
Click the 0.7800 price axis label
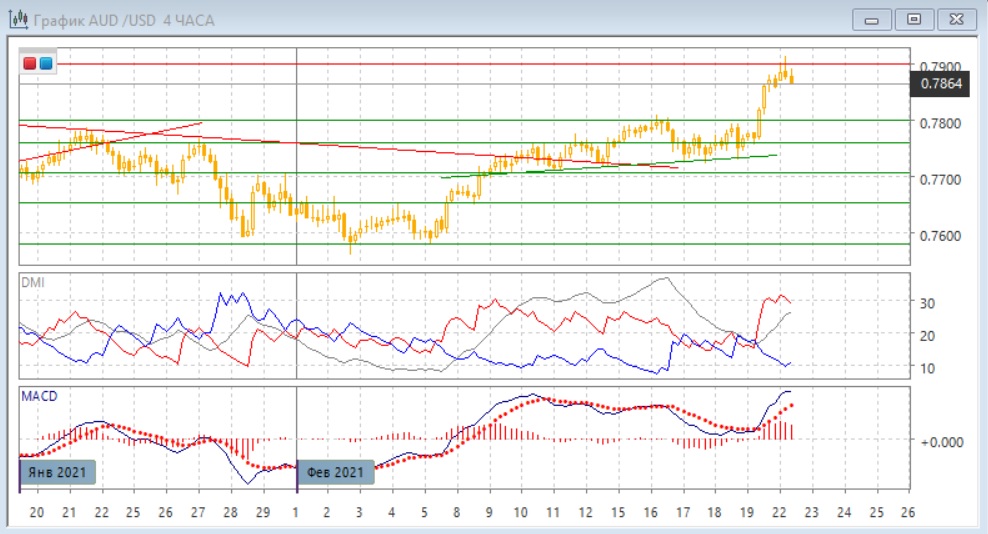[x=938, y=123]
